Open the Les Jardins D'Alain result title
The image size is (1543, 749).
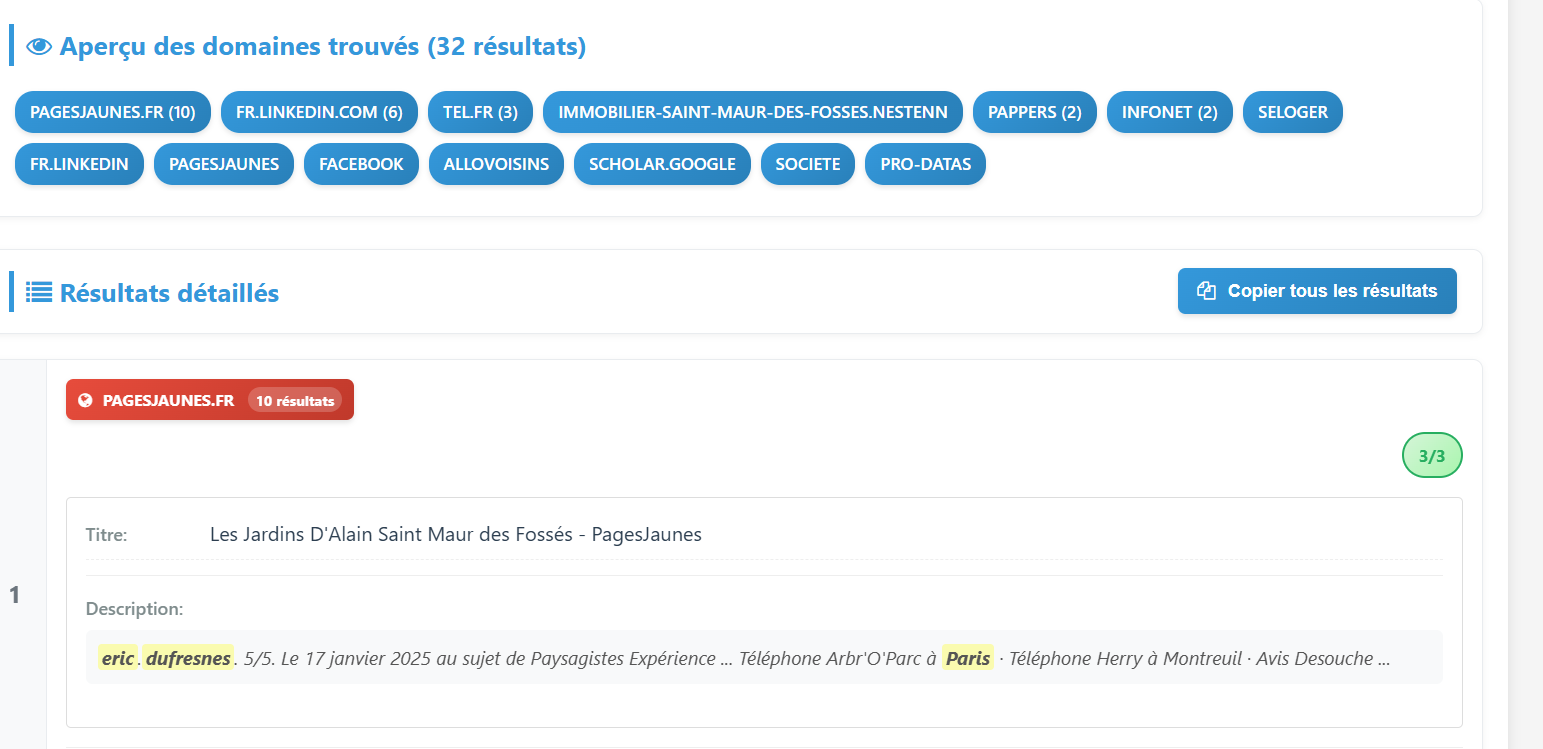pyautogui.click(x=455, y=534)
